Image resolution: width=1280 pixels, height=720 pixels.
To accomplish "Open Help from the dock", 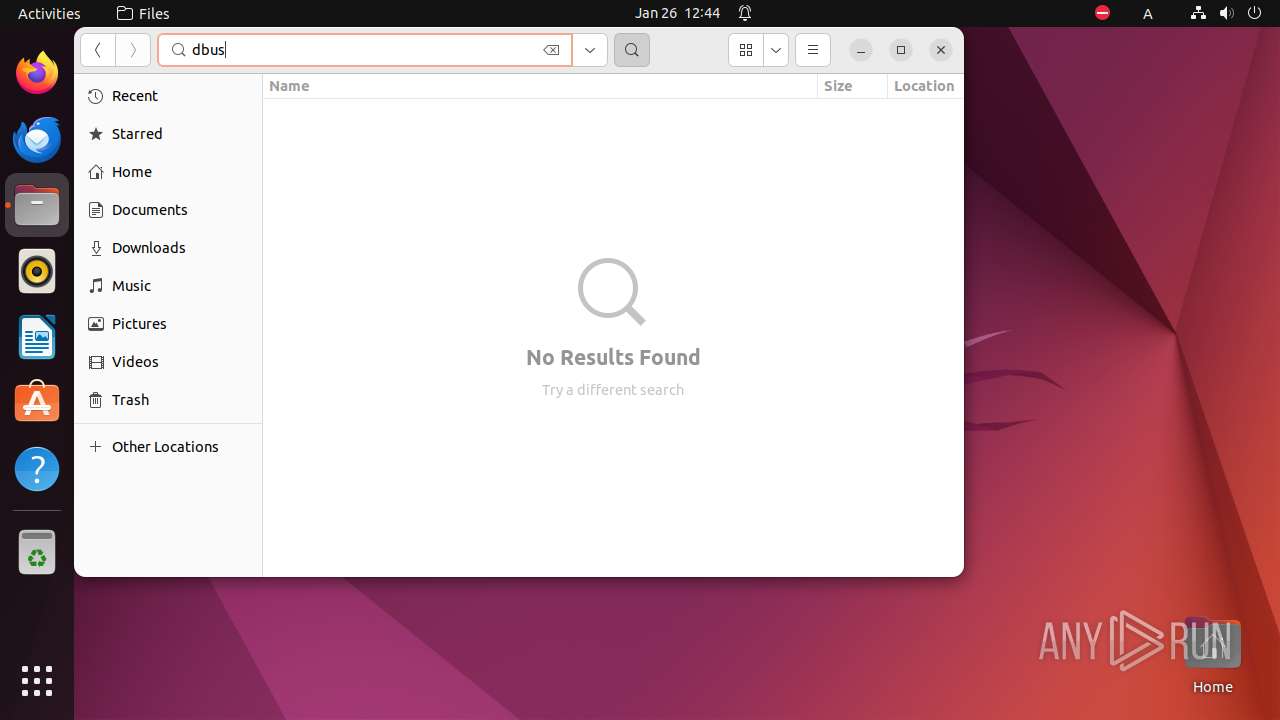I will [x=37, y=469].
